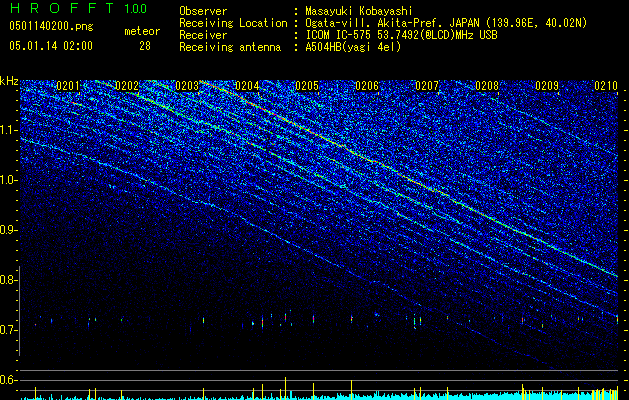Click the timestamp 05.01.14 02:00
Image resolution: width=629 pixels, height=400 pixels.
[51, 46]
